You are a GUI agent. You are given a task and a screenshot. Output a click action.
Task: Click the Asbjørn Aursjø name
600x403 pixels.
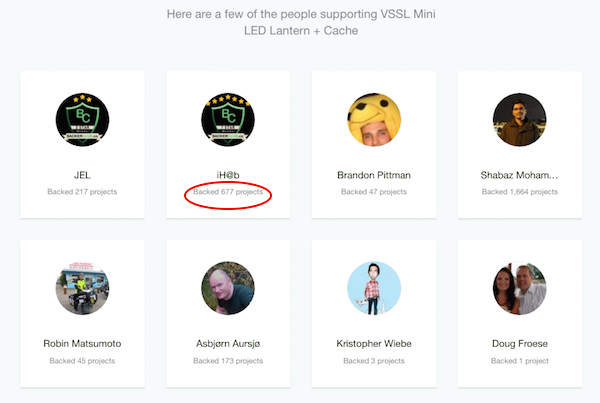point(228,344)
